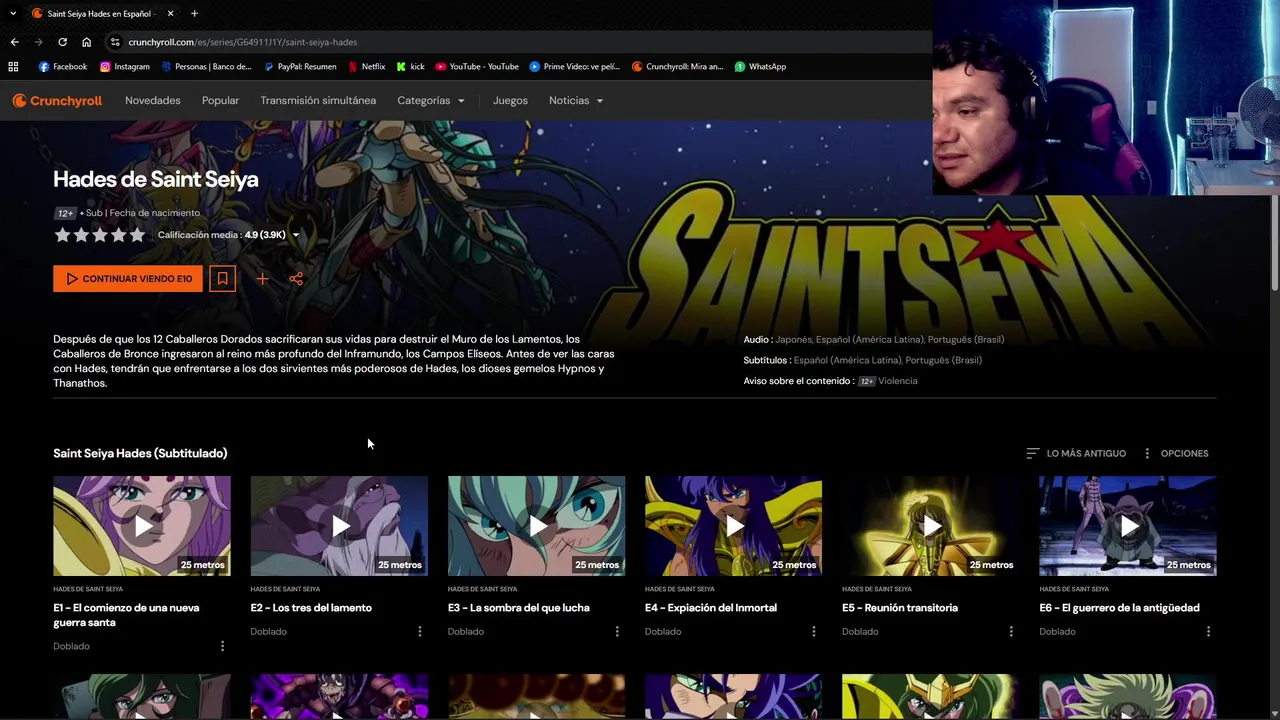Open the Crunchyroll: Mira an... bookmark

(677, 67)
